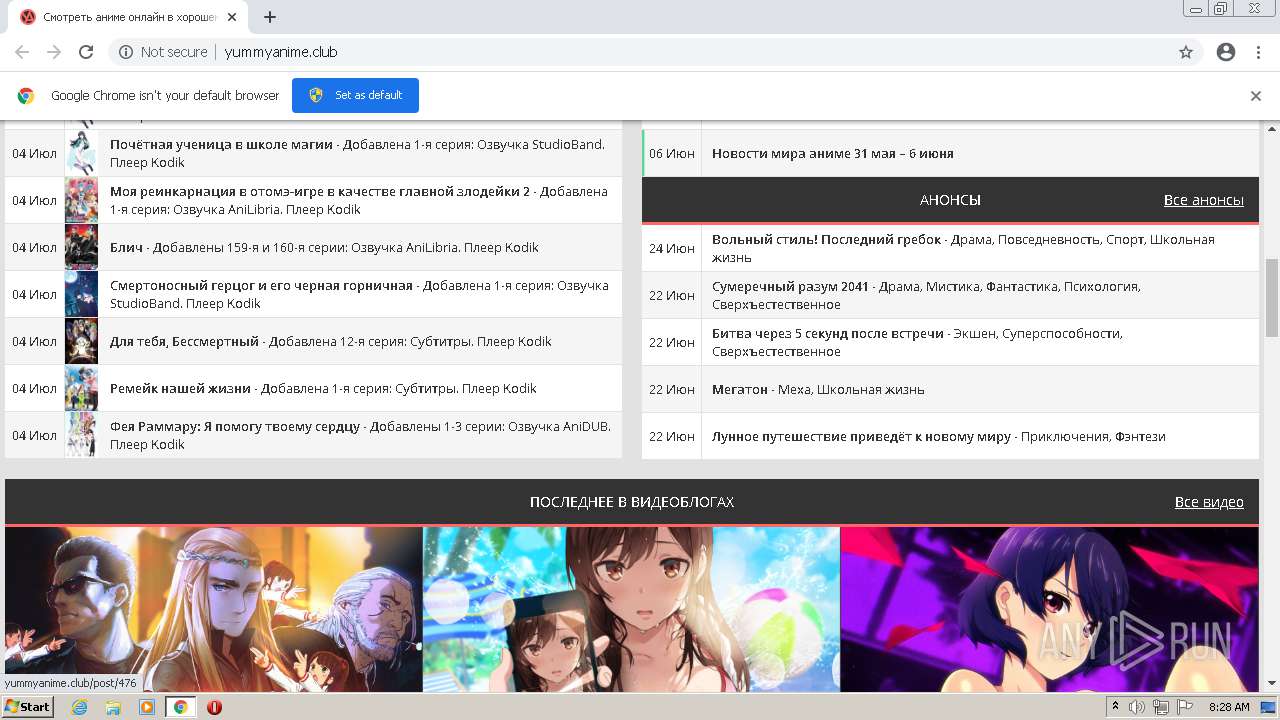The width and height of the screenshot is (1280, 720).
Task: Click thumbnail of Фея Раммару row
Action: [81, 435]
